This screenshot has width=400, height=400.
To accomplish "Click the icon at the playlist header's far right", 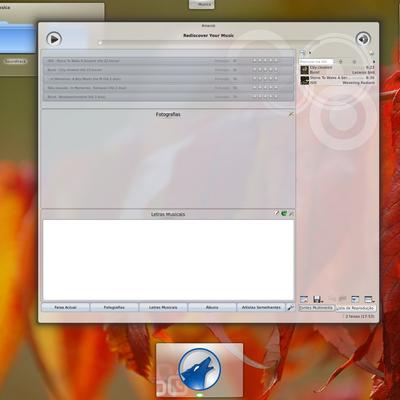I will tap(372, 53).
